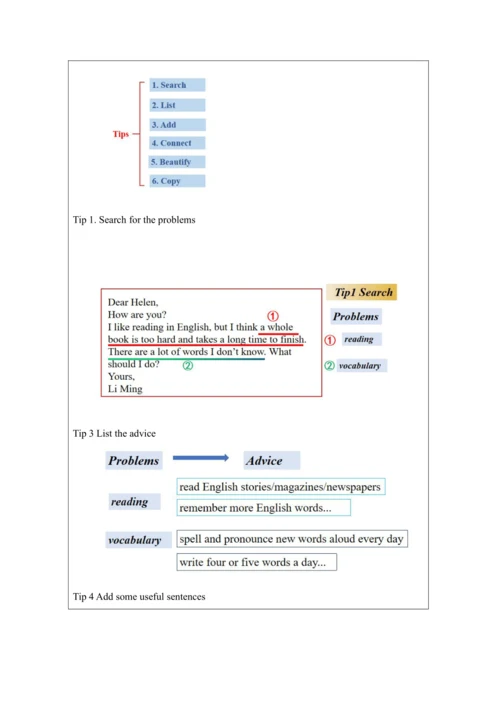Viewport: 500px width, 707px height.
Task: Click the red 'Tips' label
Action: (121, 134)
